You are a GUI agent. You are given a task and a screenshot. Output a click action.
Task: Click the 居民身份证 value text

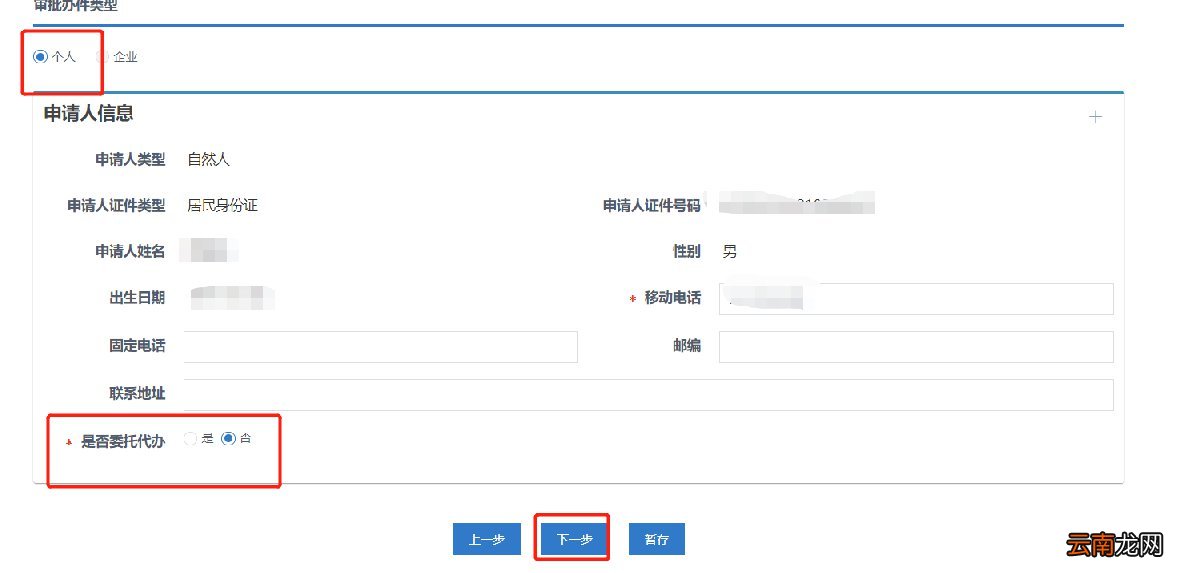tap(223, 206)
